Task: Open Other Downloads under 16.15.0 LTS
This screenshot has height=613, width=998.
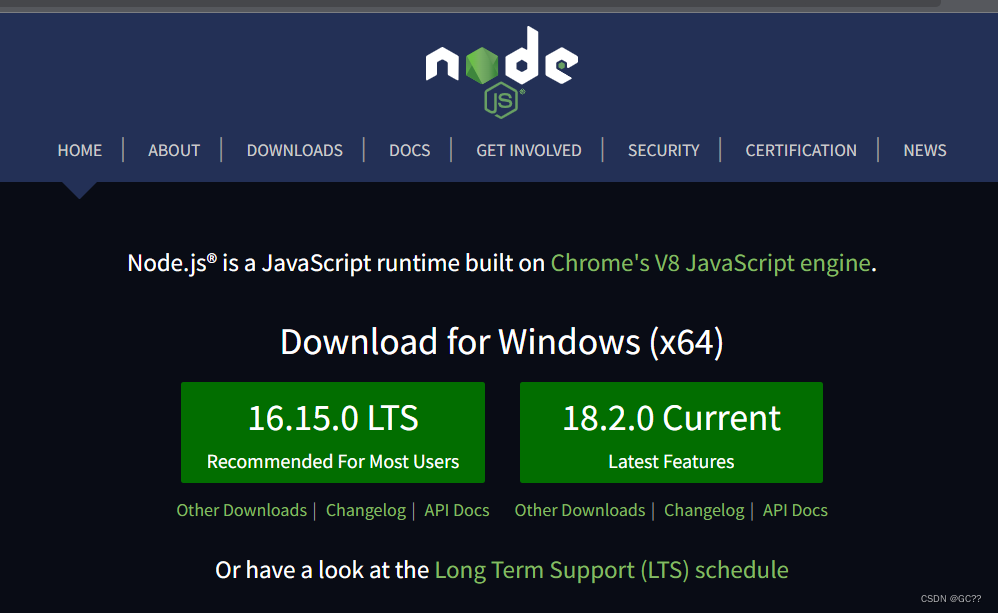Action: 241,510
